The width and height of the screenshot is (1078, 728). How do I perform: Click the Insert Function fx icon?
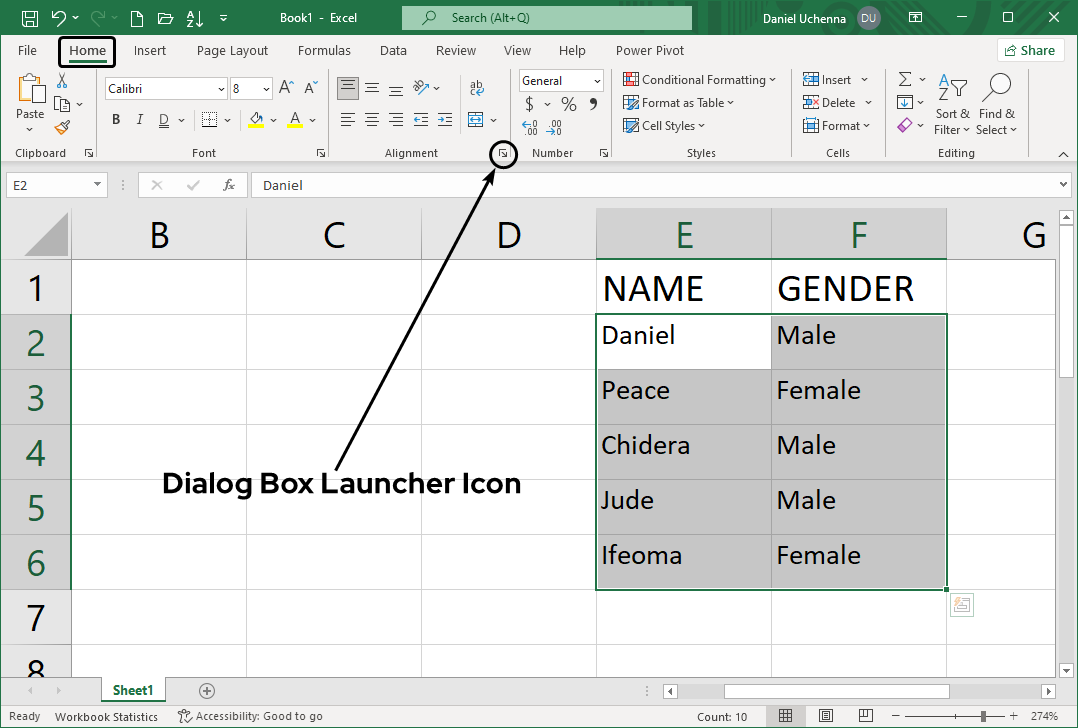pos(229,185)
